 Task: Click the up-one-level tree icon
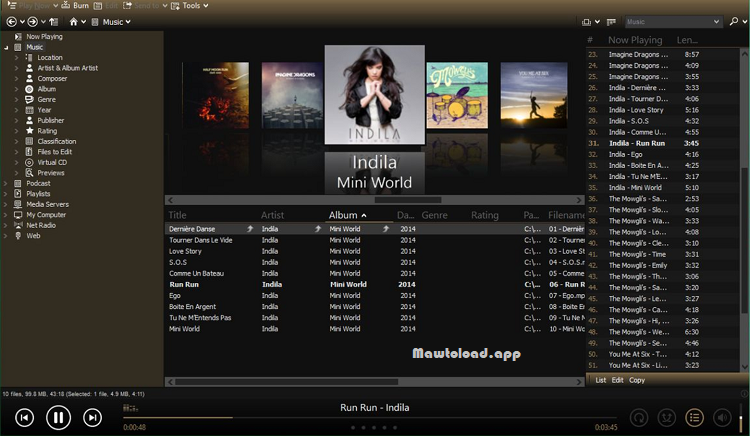54,22
